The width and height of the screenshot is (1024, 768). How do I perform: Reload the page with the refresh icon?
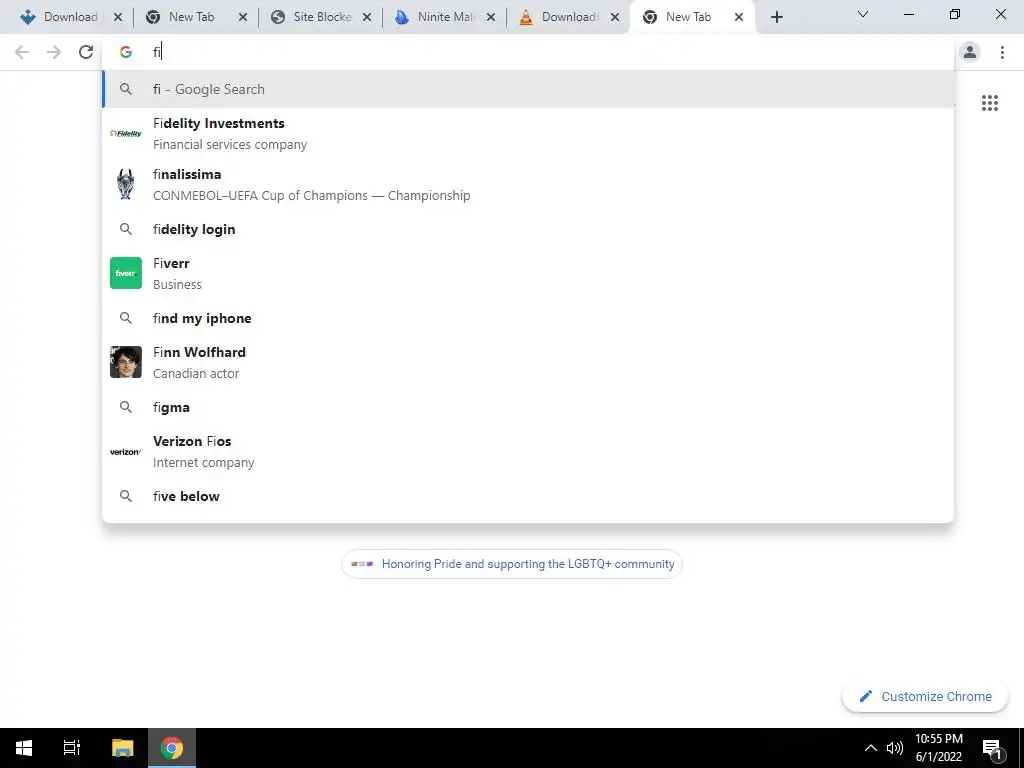86,52
